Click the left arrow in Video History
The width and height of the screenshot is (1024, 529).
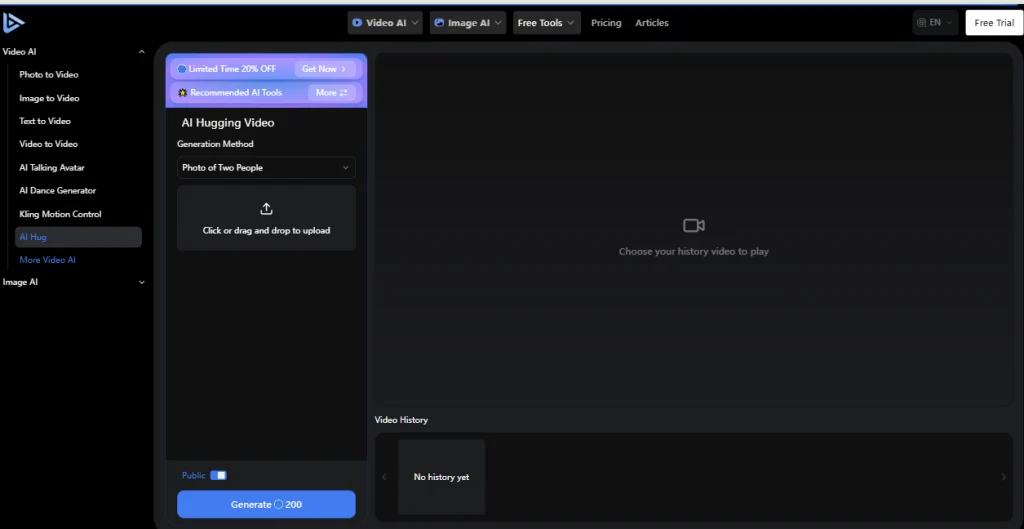384,477
